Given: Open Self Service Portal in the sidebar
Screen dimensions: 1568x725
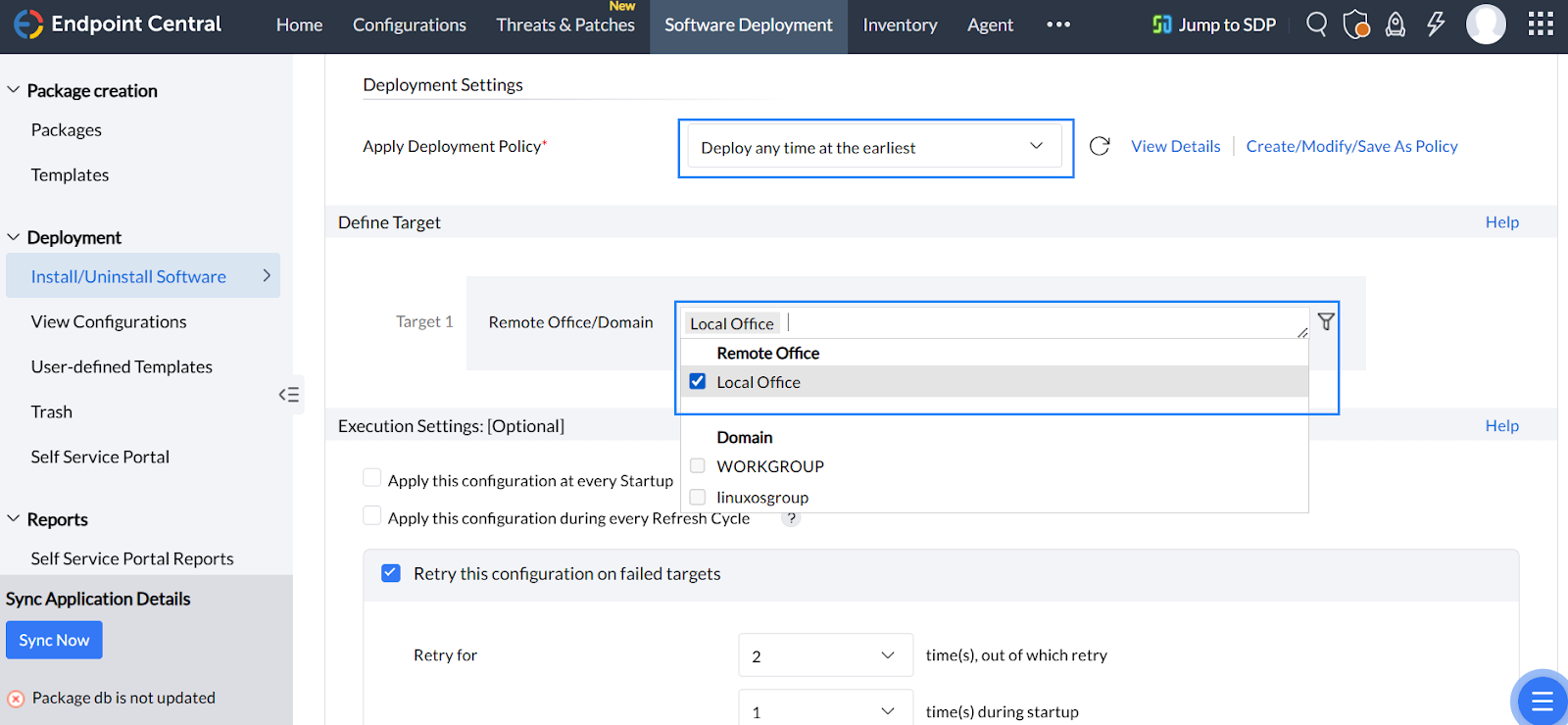Looking at the screenshot, I should pos(100,458).
